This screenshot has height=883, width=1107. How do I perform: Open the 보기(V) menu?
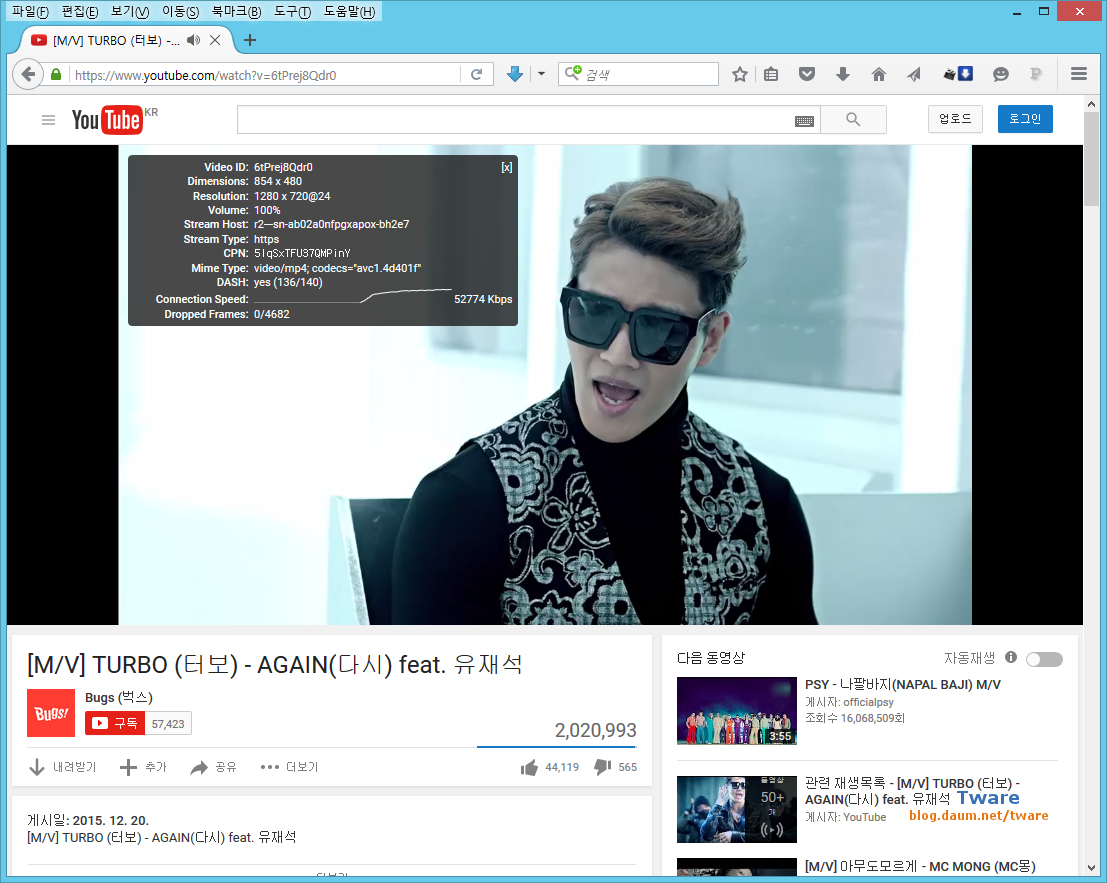tap(130, 11)
